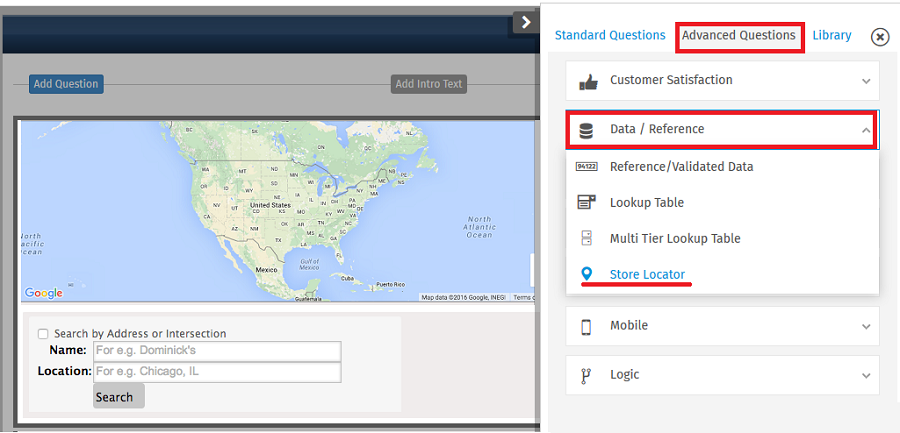Click the 94122 Reference/Validated Data icon
This screenshot has height=433, width=900.
586,167
